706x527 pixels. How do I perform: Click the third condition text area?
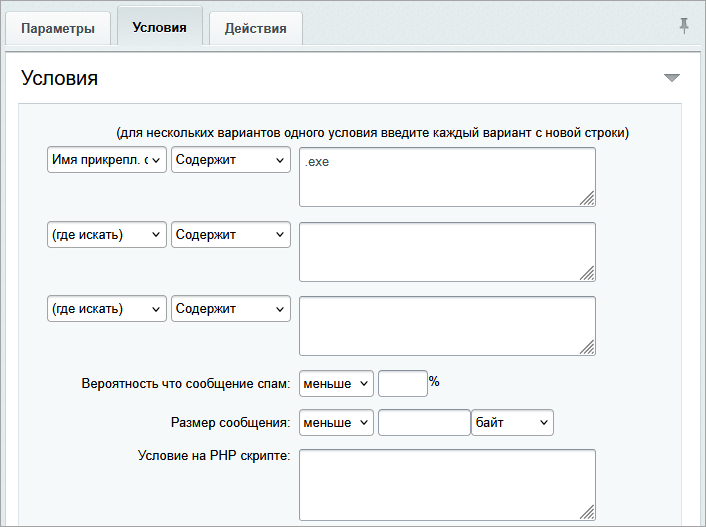(x=446, y=325)
